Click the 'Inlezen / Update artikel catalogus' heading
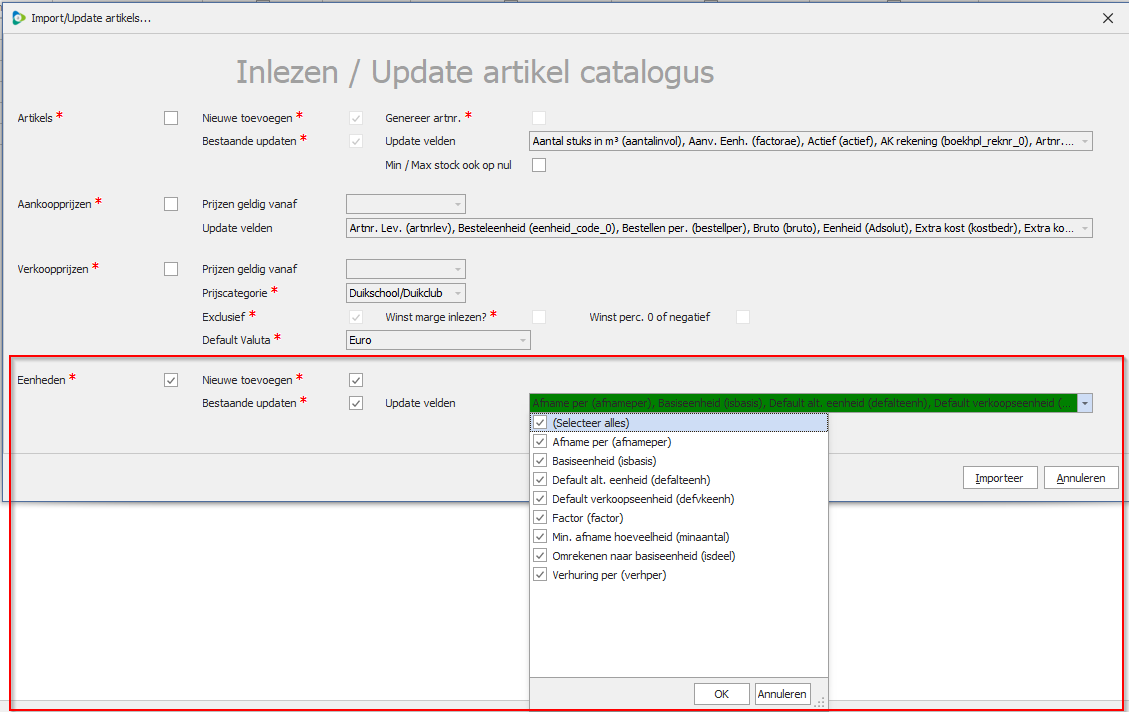This screenshot has width=1129, height=712. [475, 72]
